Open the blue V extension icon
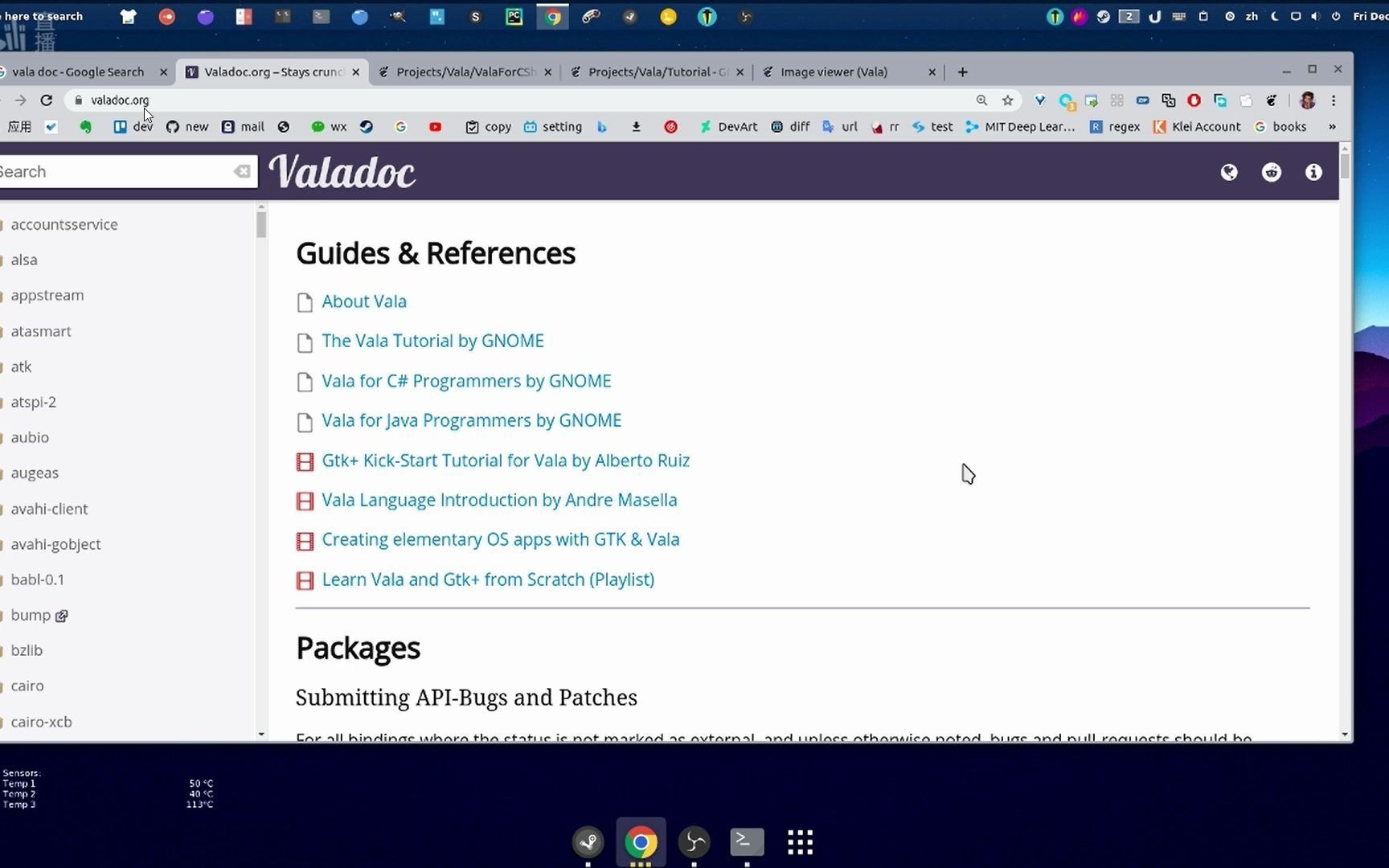This screenshot has width=1389, height=868. 1039,100
